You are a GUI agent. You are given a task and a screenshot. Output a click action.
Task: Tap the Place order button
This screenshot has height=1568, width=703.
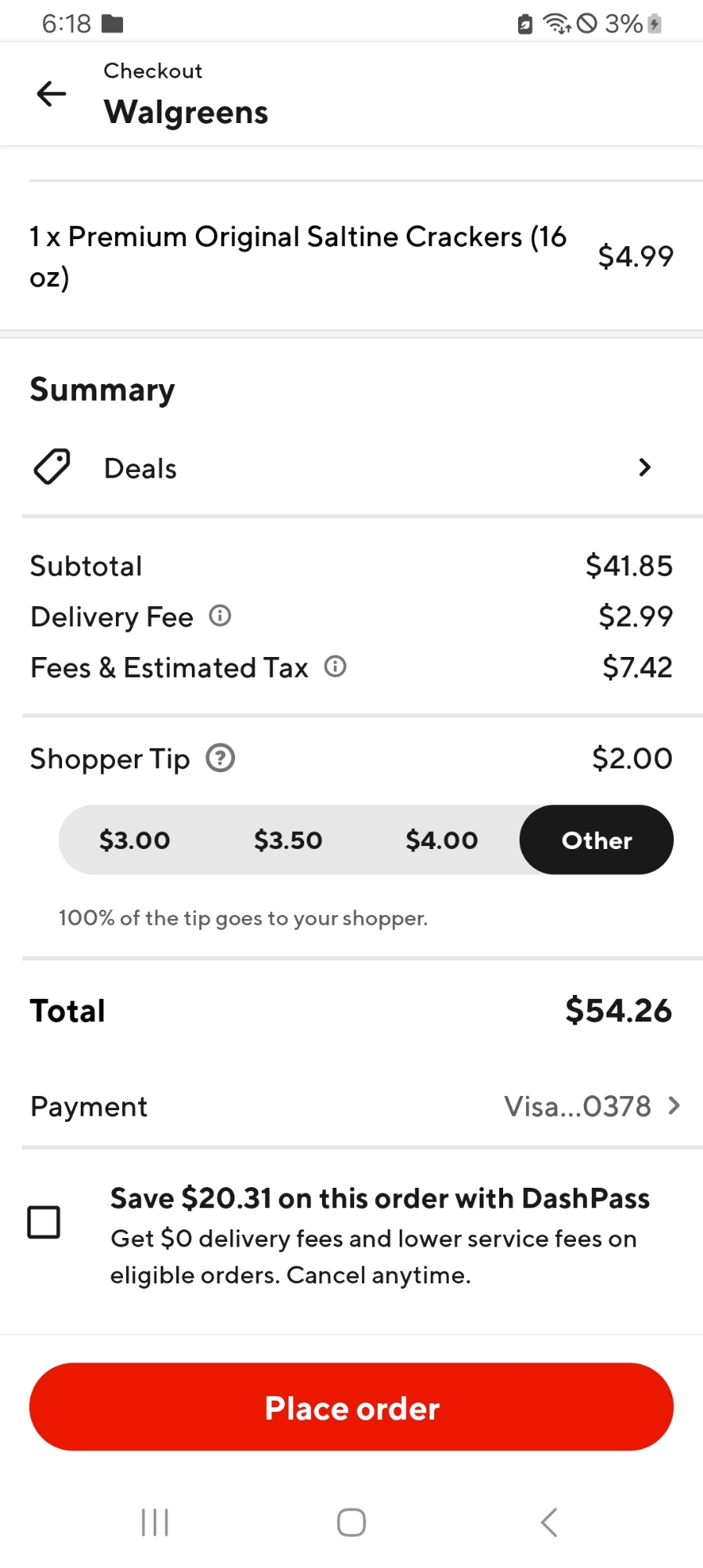coord(351,1407)
